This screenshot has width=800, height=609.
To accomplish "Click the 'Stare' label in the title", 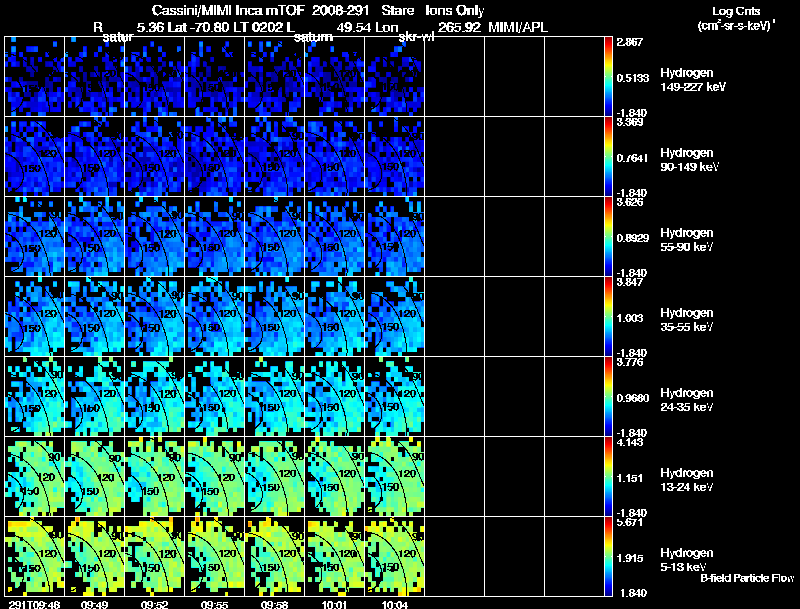I will (x=398, y=11).
